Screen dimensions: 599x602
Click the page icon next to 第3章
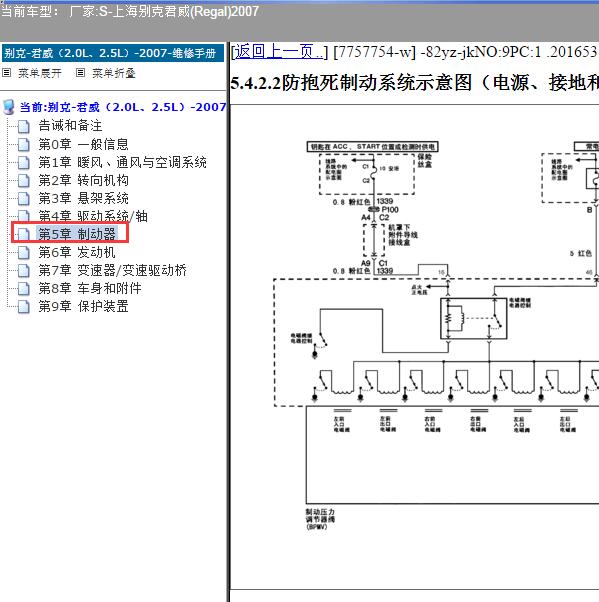tap(24, 198)
